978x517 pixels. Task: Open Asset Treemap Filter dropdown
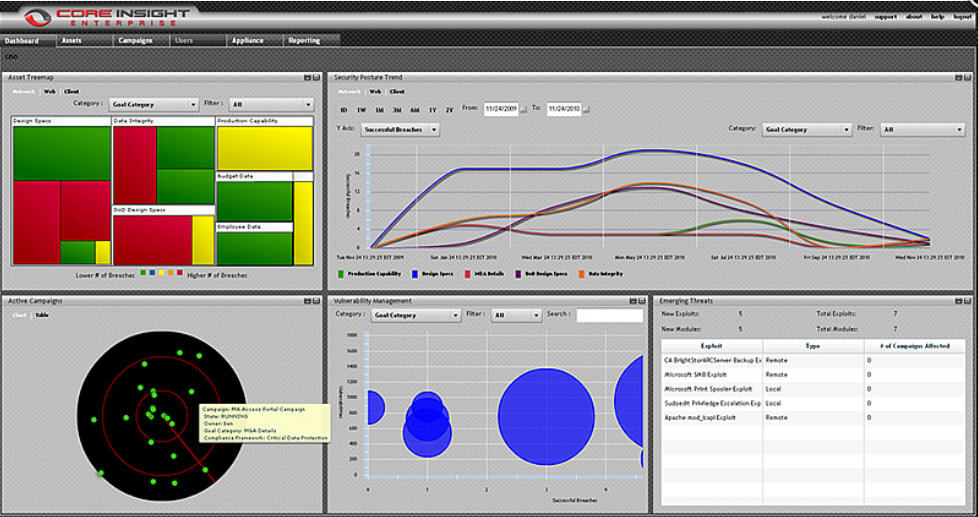[x=271, y=104]
